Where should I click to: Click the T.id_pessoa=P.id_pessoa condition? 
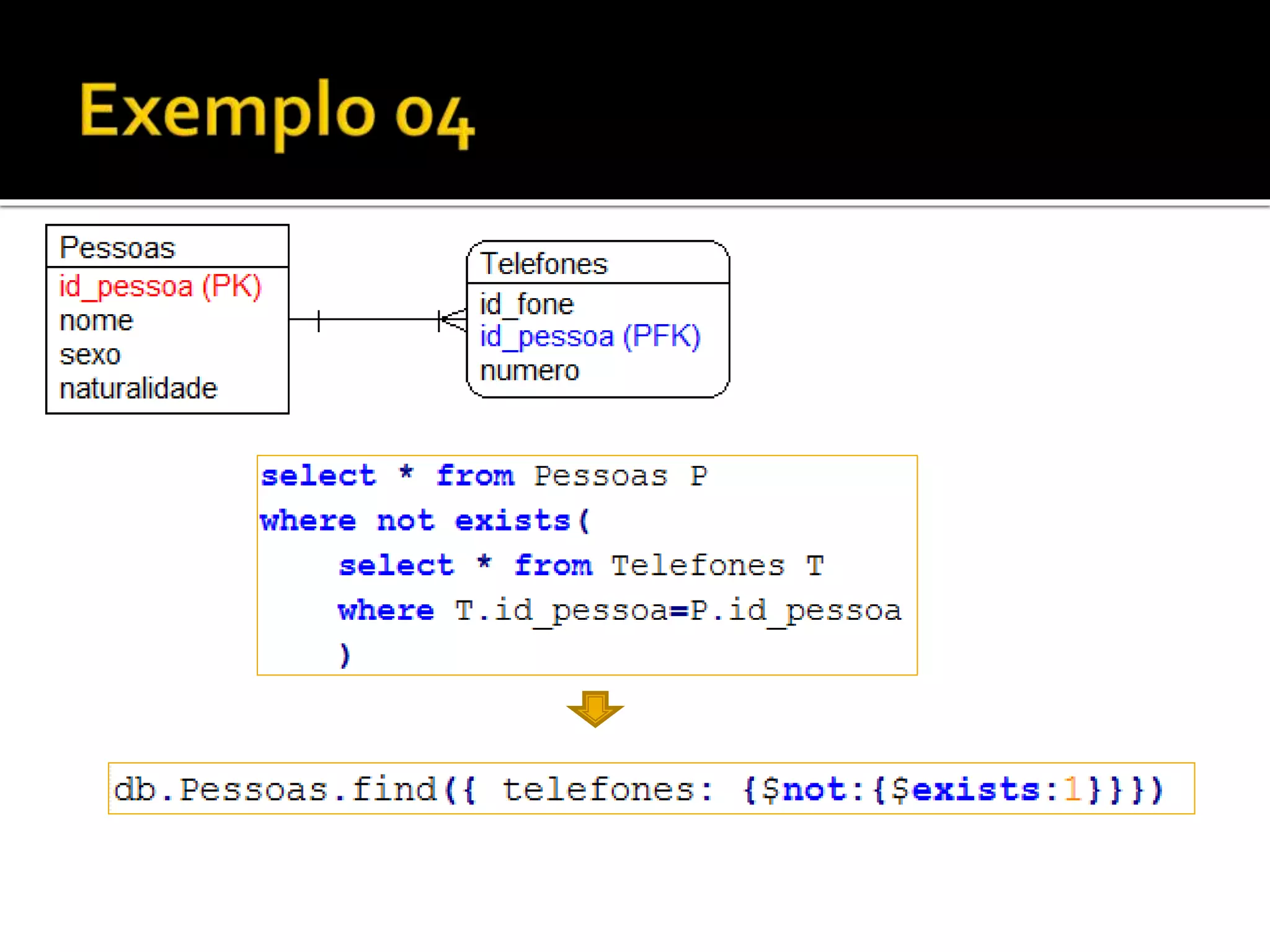678,610
